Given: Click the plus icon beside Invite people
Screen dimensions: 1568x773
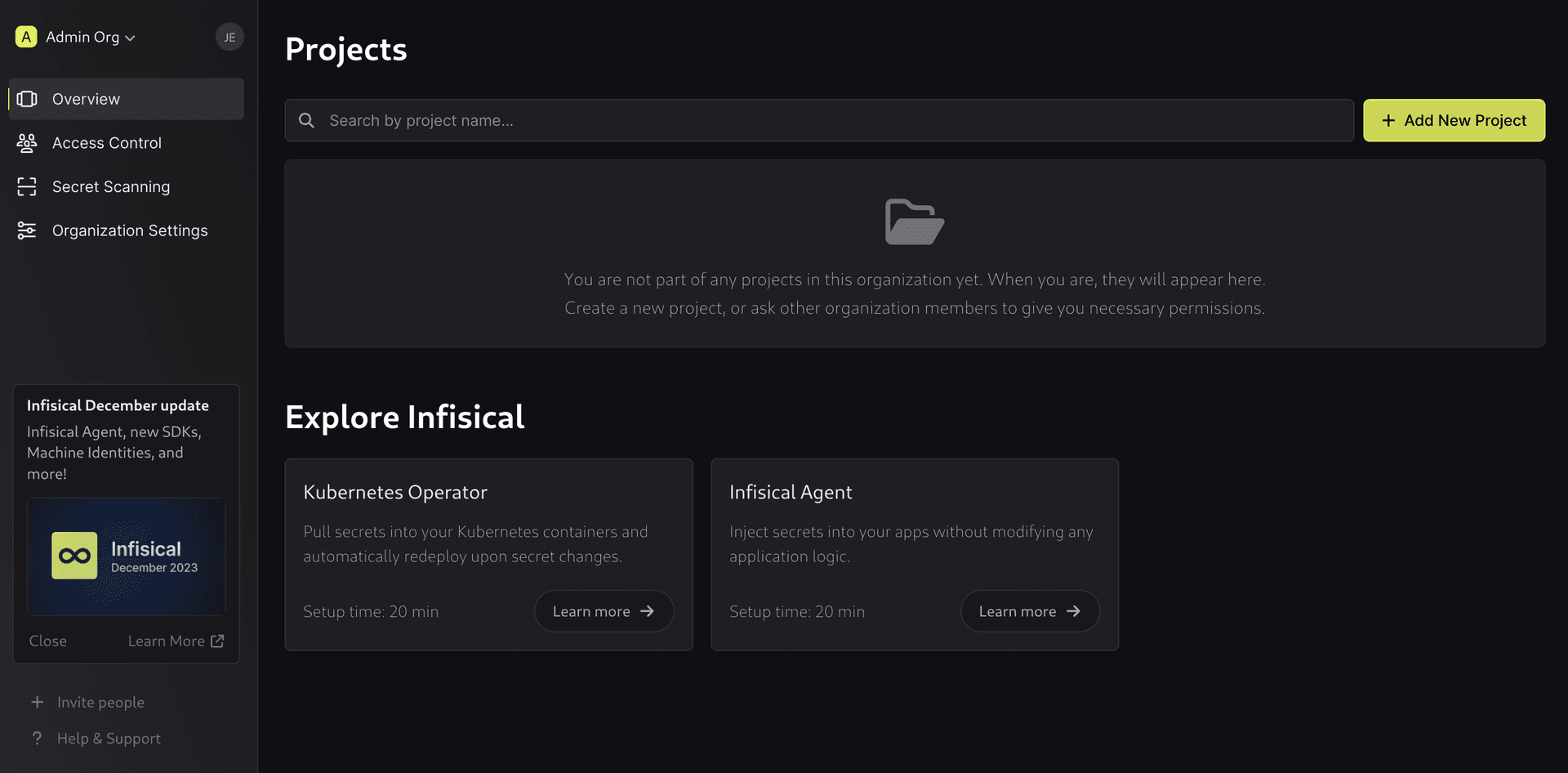Looking at the screenshot, I should (x=38, y=702).
